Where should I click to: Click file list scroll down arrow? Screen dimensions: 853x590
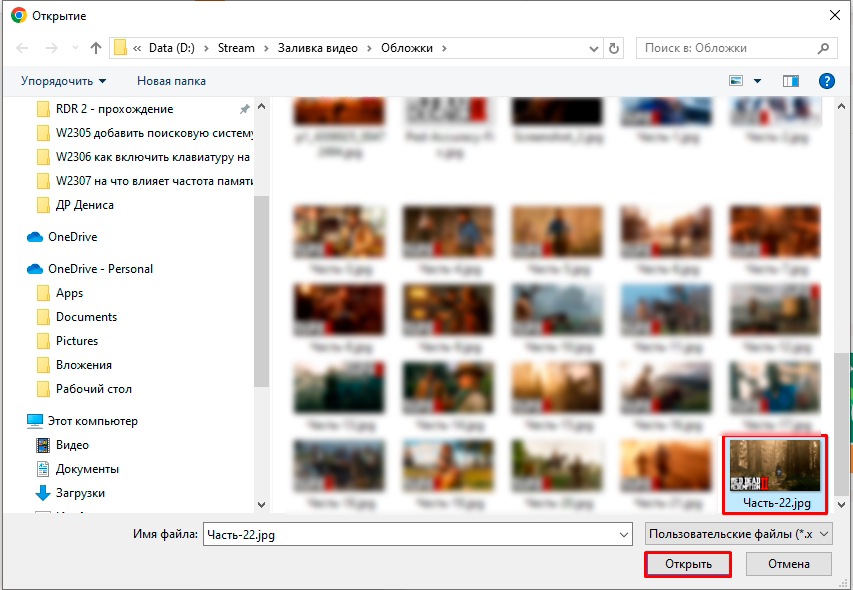tap(841, 505)
